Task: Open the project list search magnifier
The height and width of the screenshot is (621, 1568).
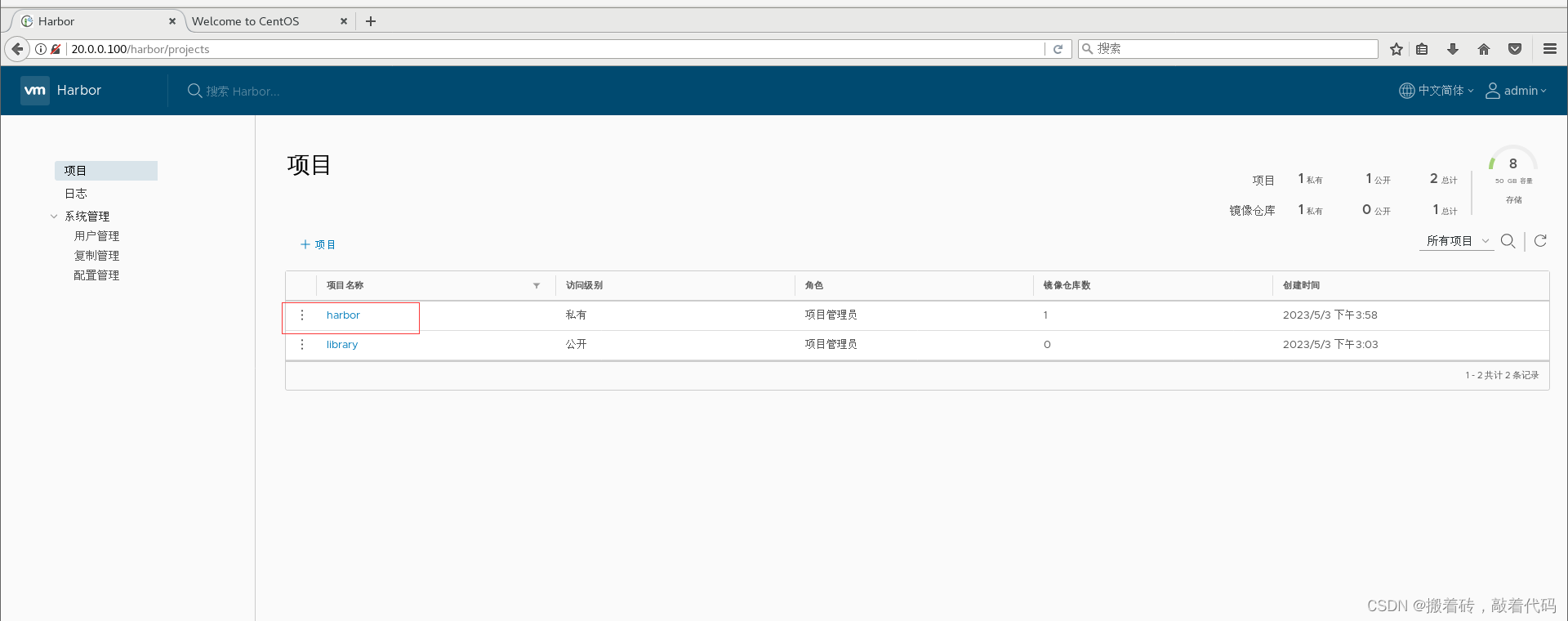Action: point(1508,241)
